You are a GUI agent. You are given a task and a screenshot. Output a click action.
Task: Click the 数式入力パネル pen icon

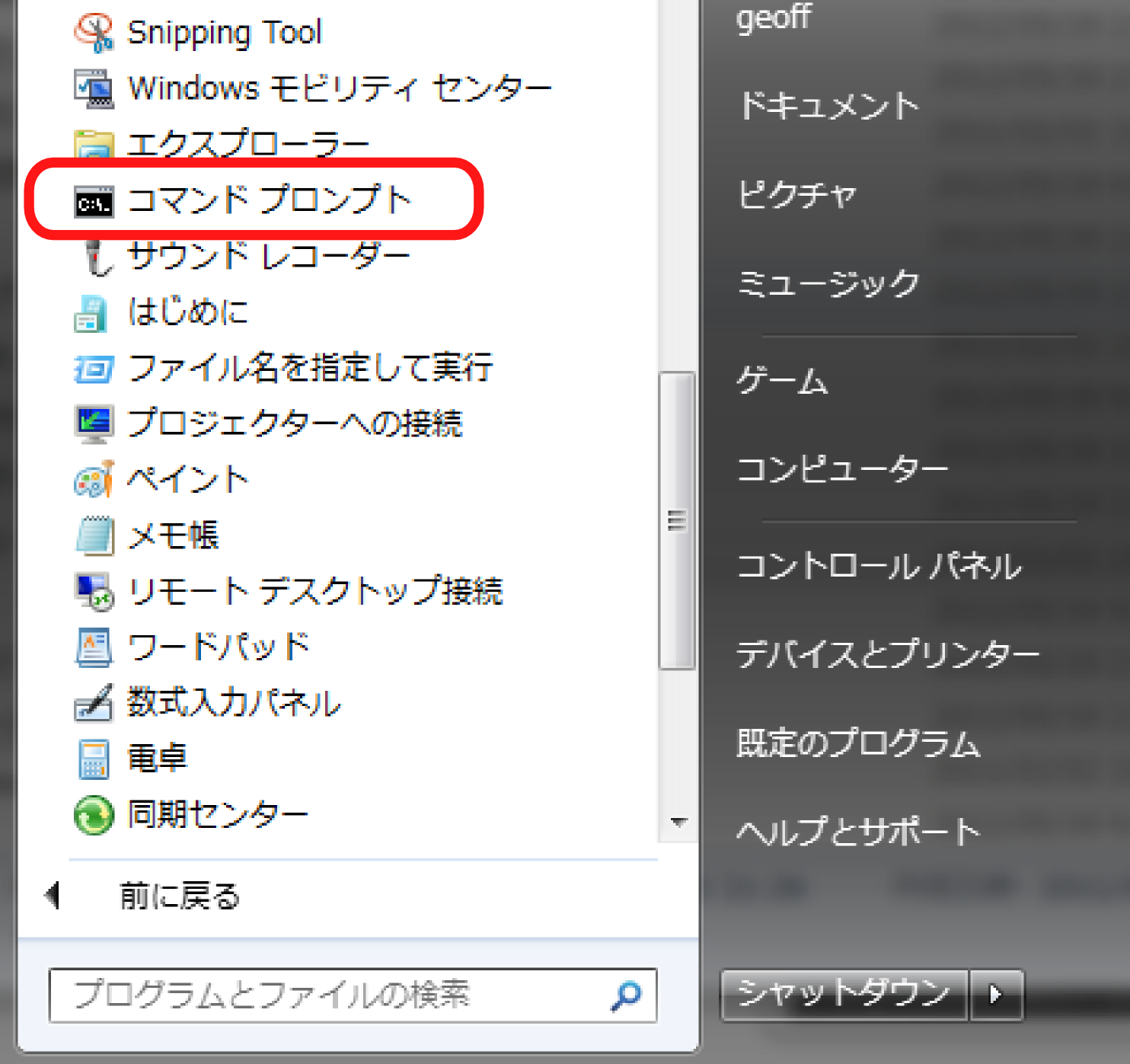94,703
